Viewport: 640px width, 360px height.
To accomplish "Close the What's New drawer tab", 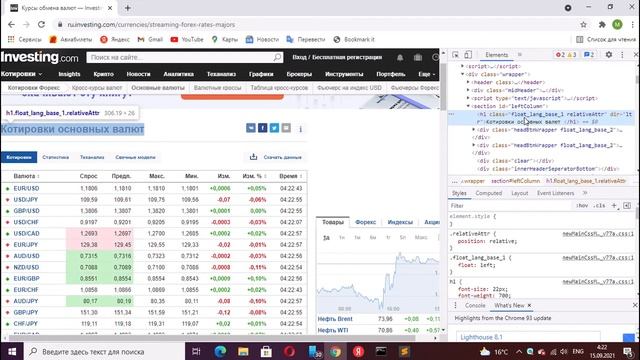I will click(529, 305).
